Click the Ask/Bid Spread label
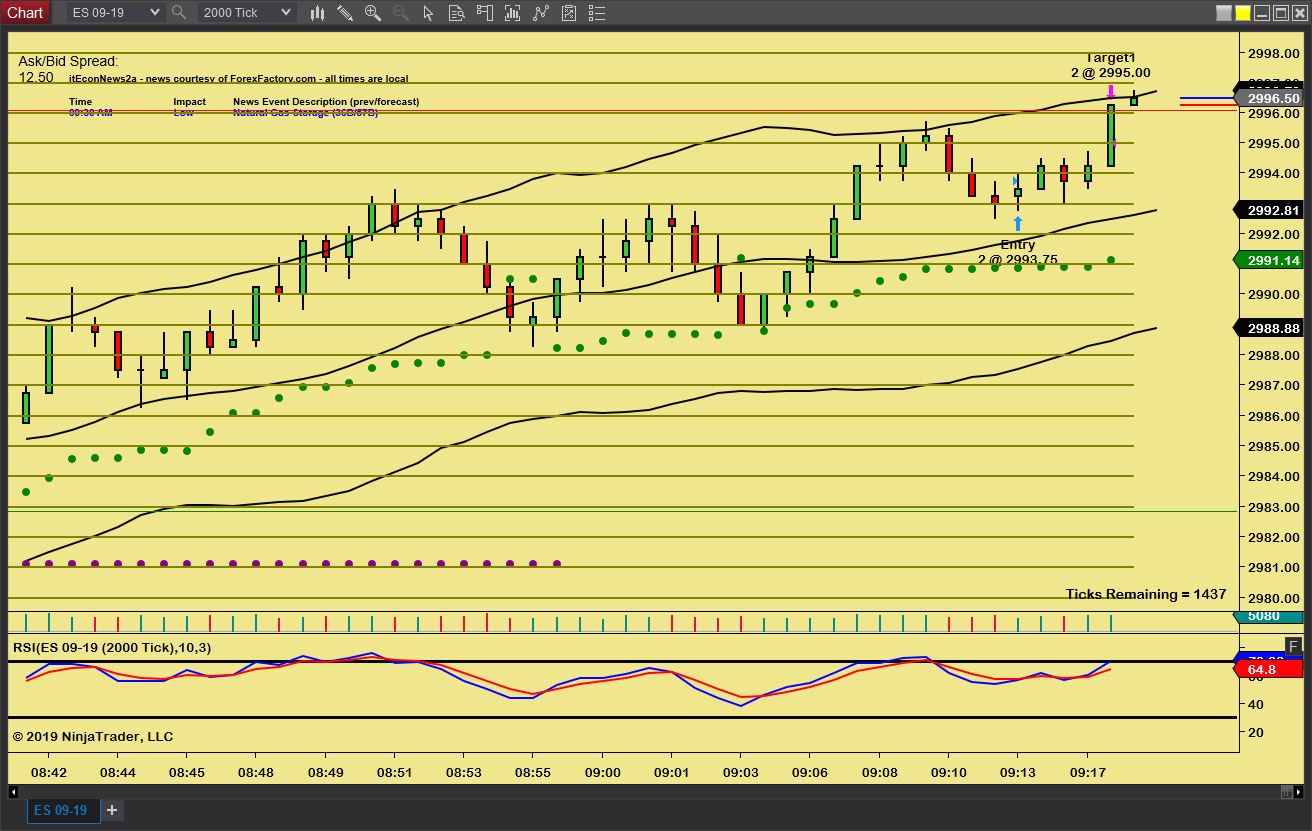Image resolution: width=1312 pixels, height=831 pixels. click(68, 61)
